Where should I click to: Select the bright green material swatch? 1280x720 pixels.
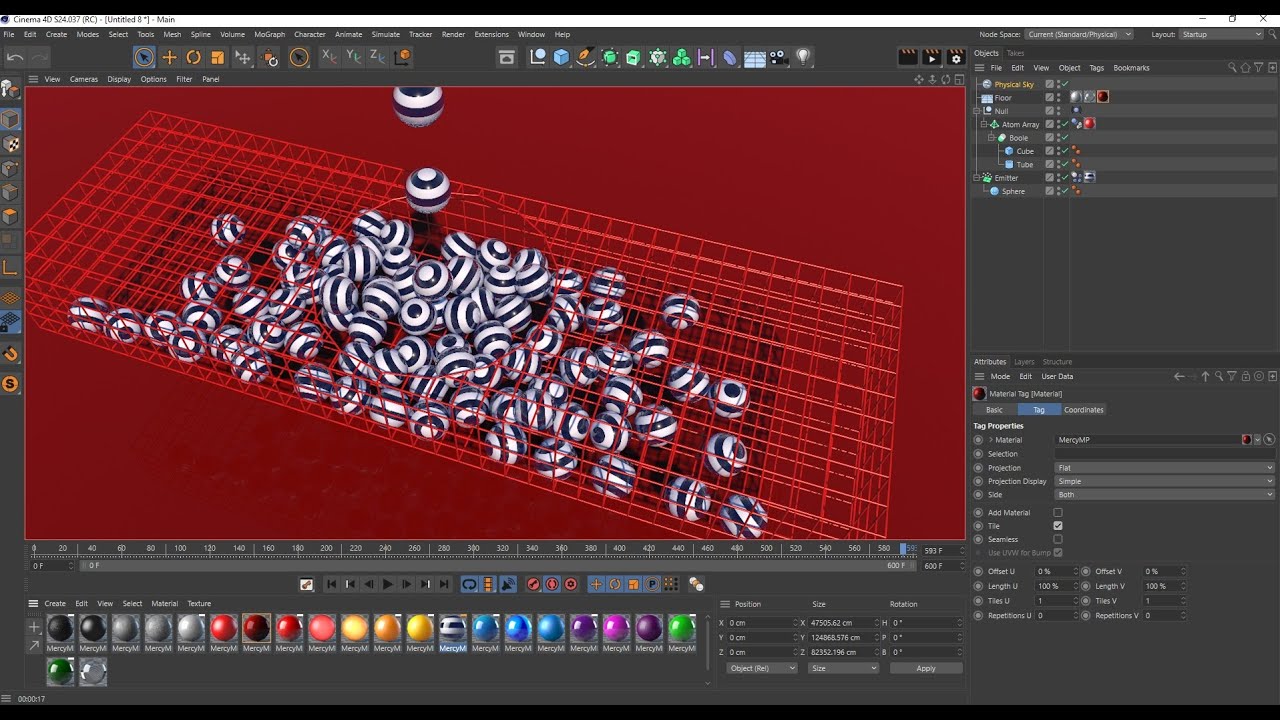point(682,628)
